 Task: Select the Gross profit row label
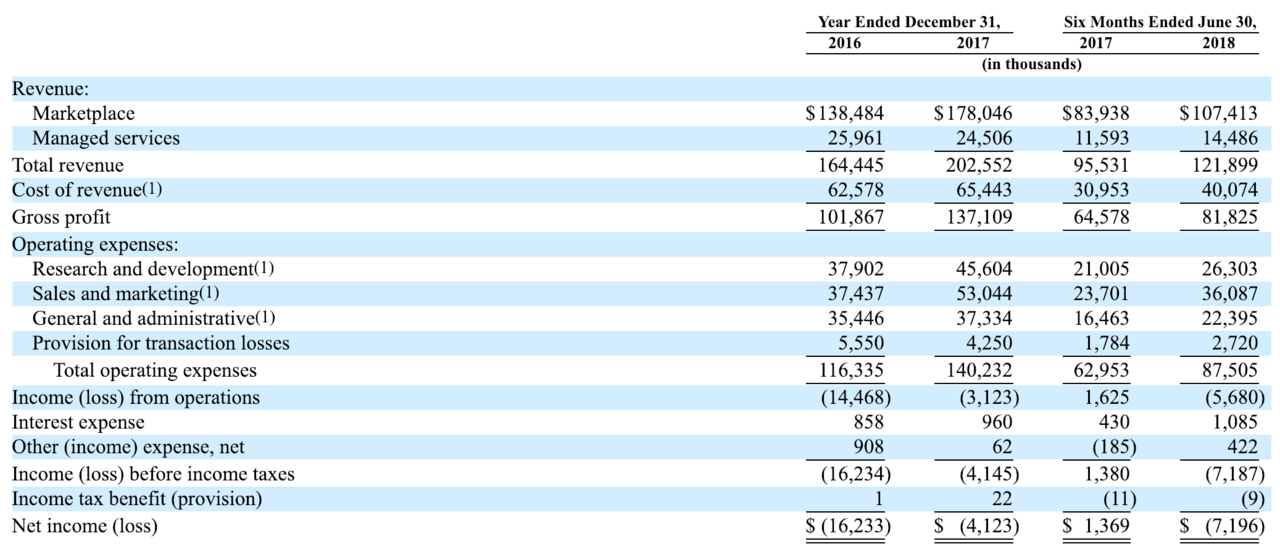(x=61, y=217)
